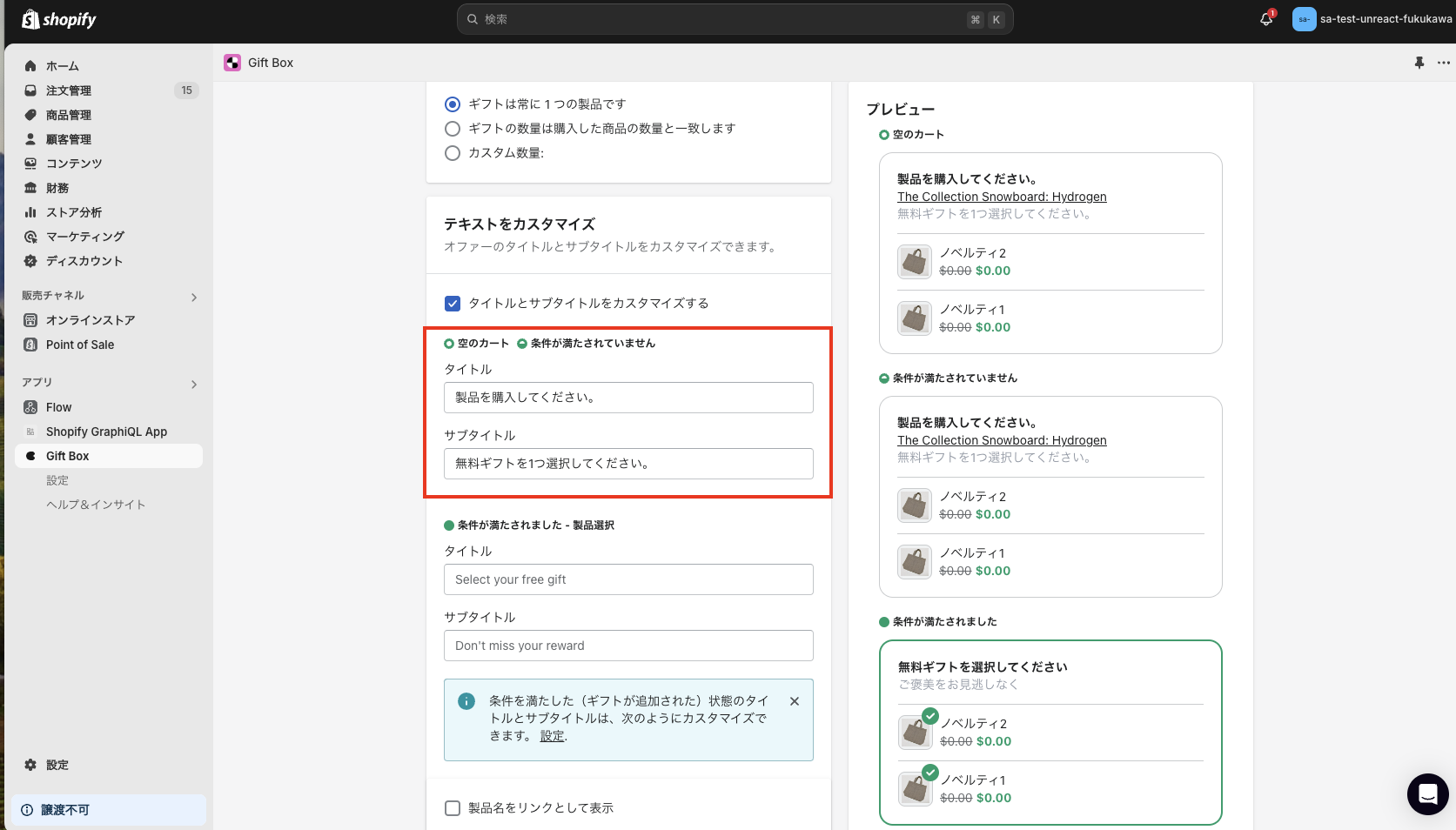Go to 注文管理 in the sidebar
This screenshot has height=830, width=1456.
69,90
